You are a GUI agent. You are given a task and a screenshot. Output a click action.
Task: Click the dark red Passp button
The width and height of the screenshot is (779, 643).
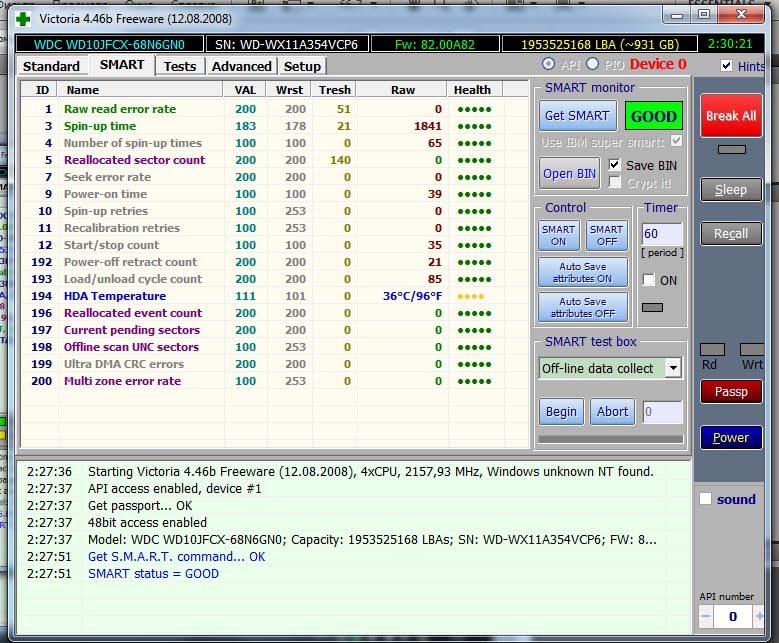(x=730, y=392)
